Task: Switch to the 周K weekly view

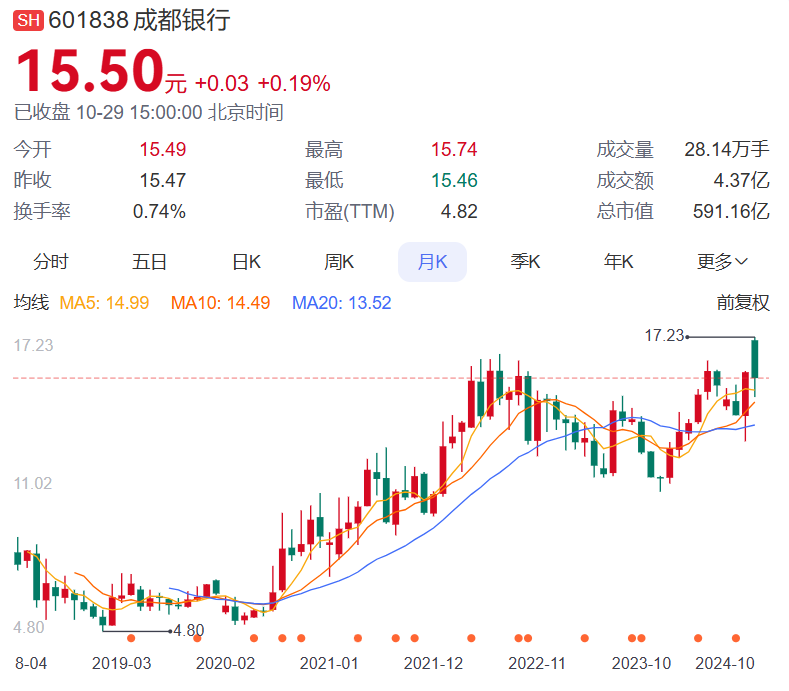Action: click(339, 262)
